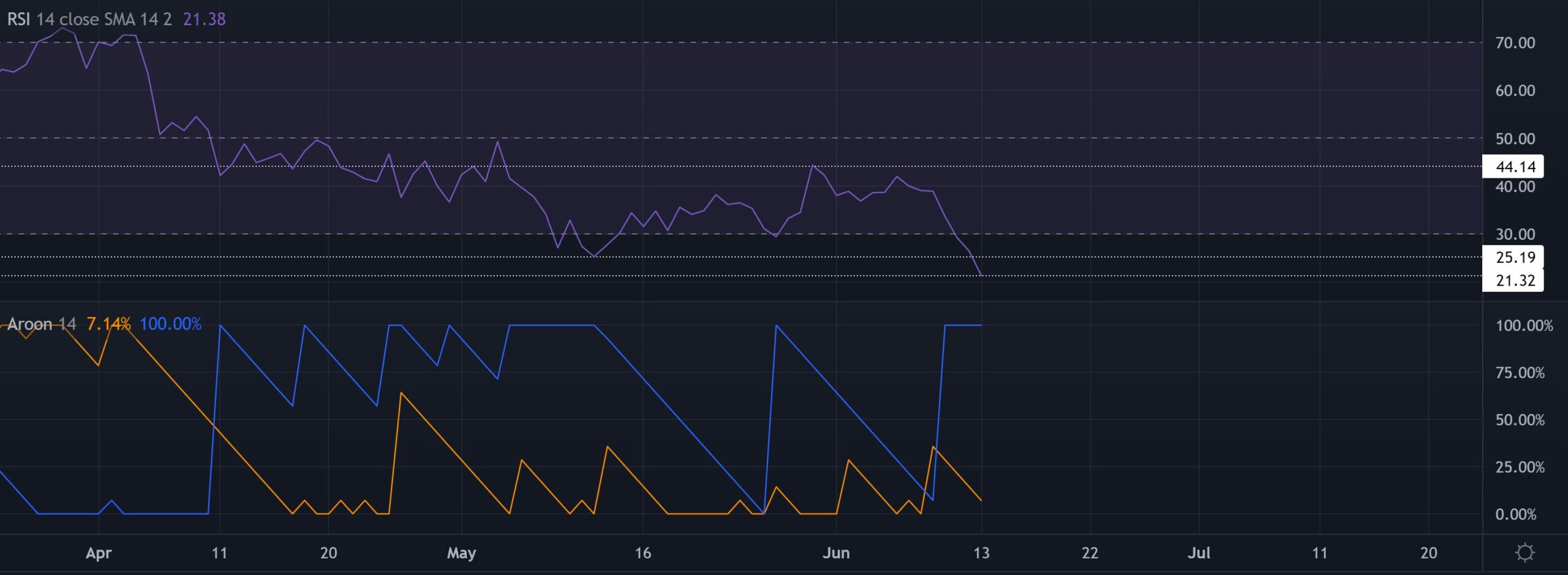Click the 0.00% Aroon axis label

click(1515, 514)
